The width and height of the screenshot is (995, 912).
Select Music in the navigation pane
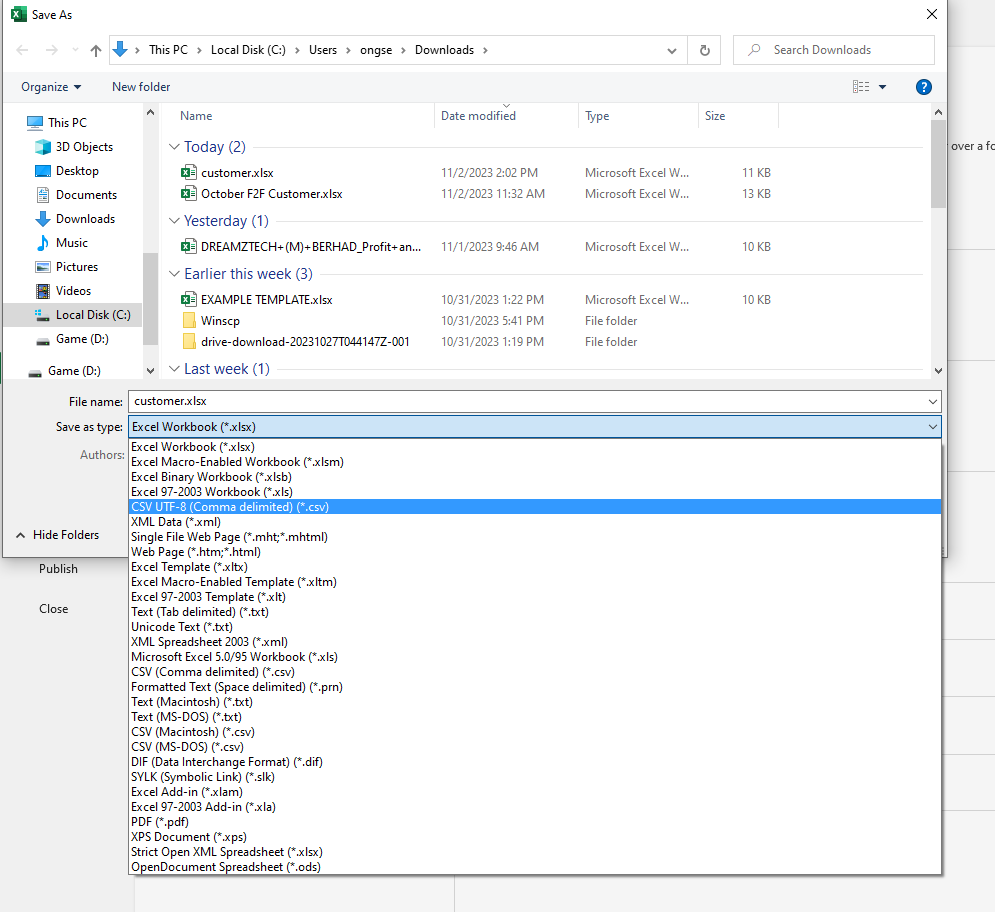[62, 243]
